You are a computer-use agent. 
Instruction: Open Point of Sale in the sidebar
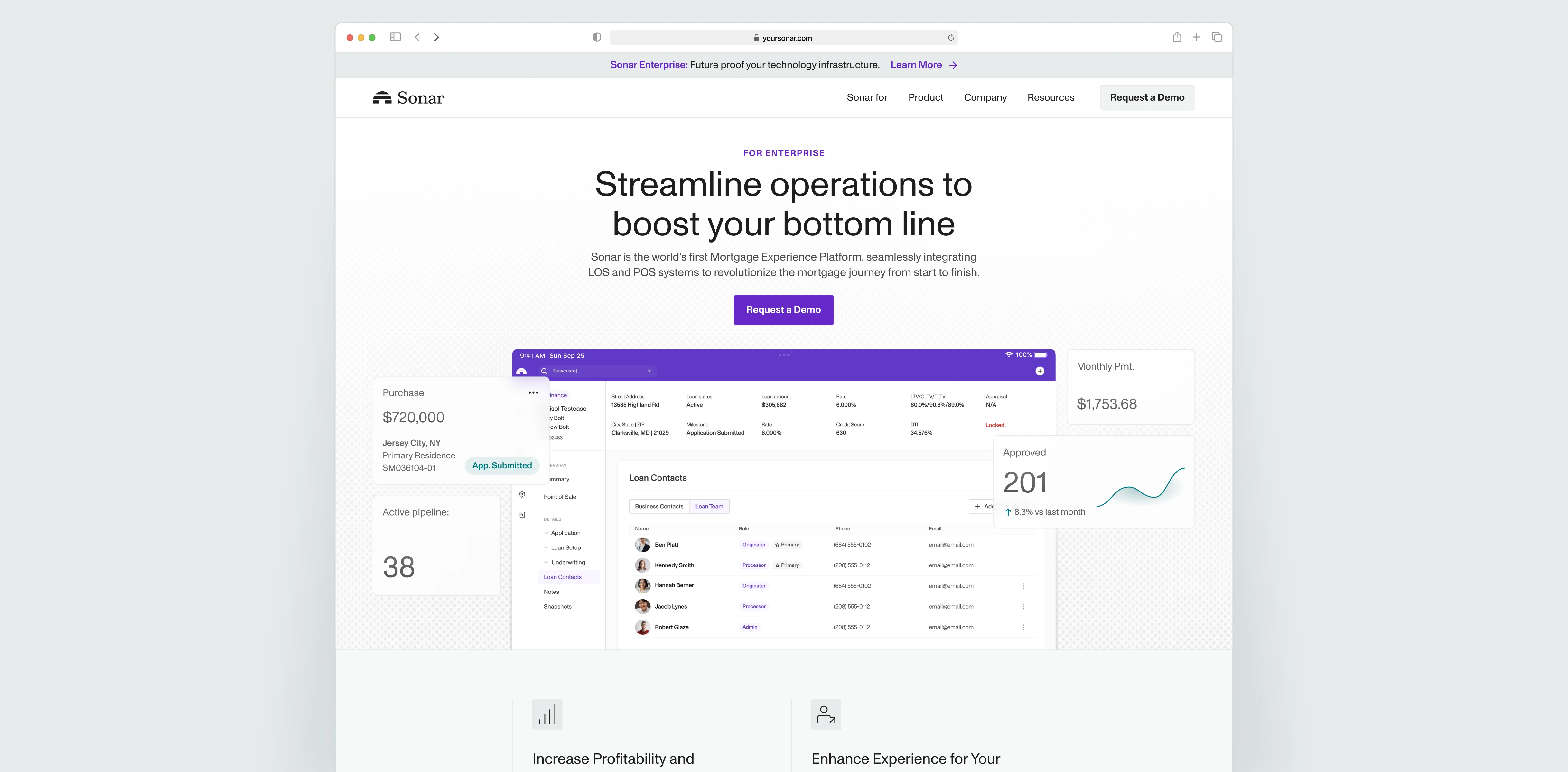(559, 497)
